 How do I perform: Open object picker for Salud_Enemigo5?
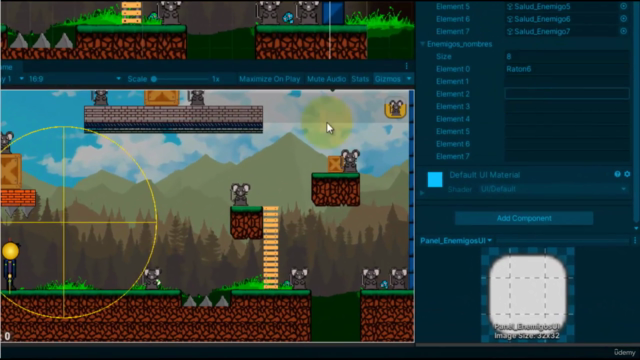coord(623,6)
